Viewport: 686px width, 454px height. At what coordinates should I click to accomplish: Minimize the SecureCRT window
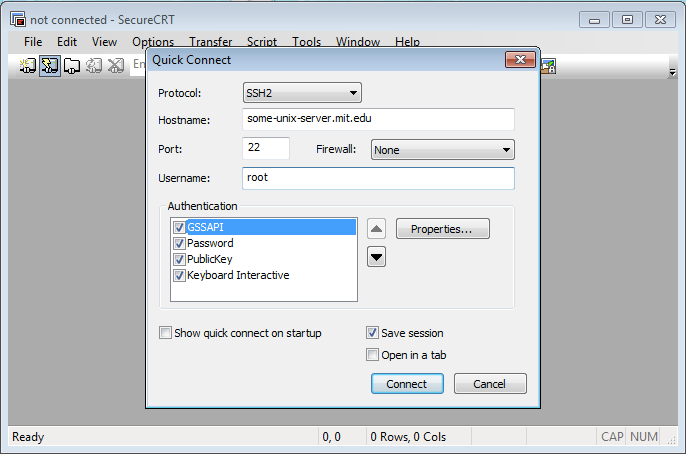[594, 20]
